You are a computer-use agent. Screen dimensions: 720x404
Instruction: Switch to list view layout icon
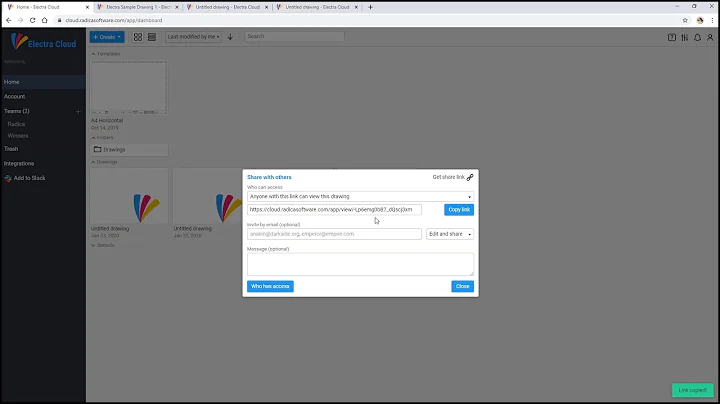(x=152, y=37)
